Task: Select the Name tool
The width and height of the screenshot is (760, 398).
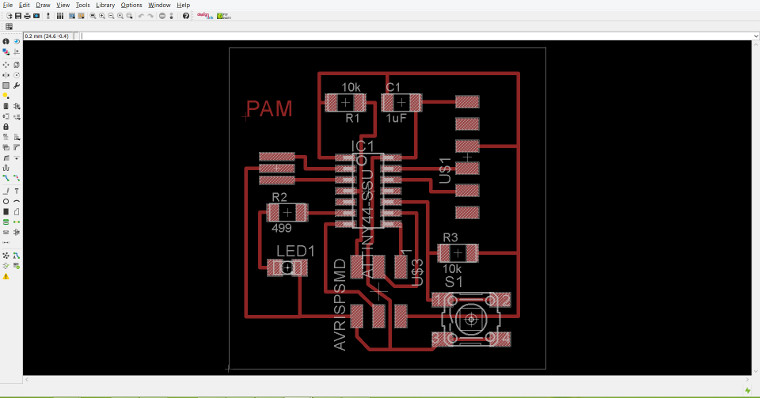Action: (6, 137)
